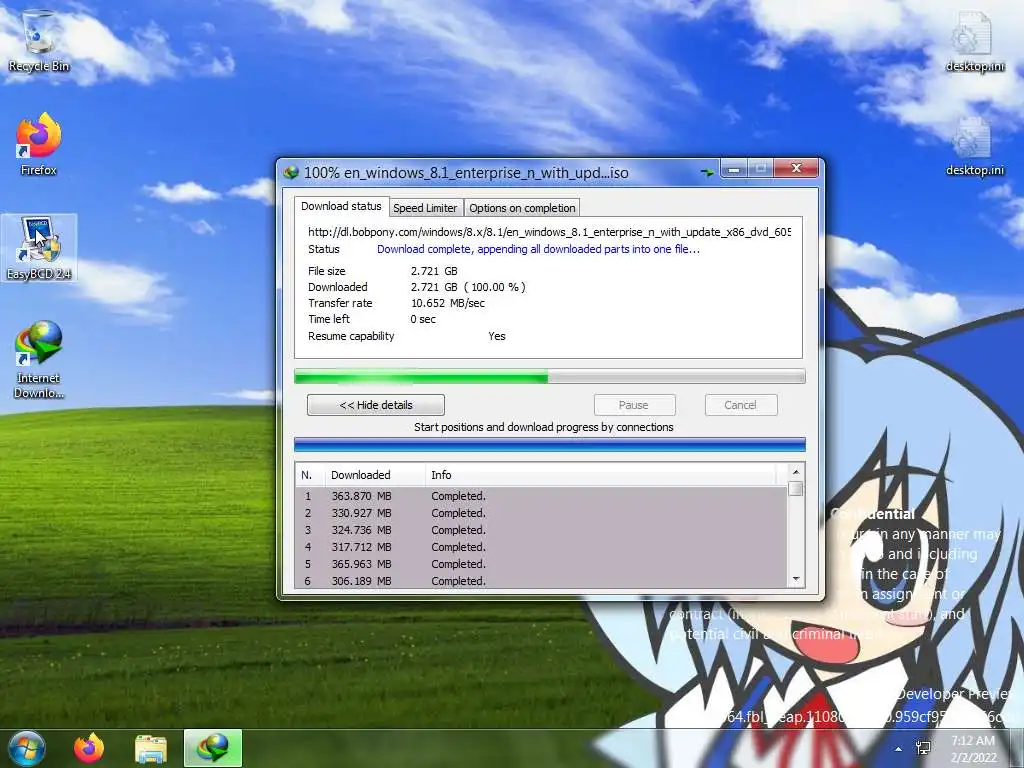Minimize the IDM download window

pos(733,169)
